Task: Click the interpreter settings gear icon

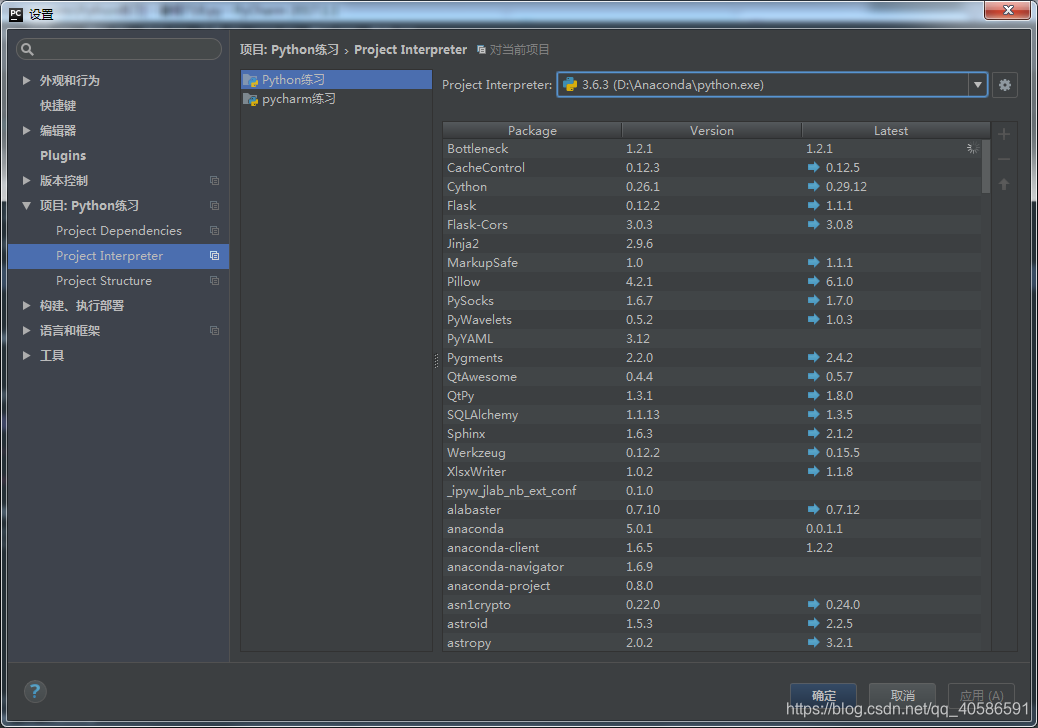Action: click(x=1004, y=85)
